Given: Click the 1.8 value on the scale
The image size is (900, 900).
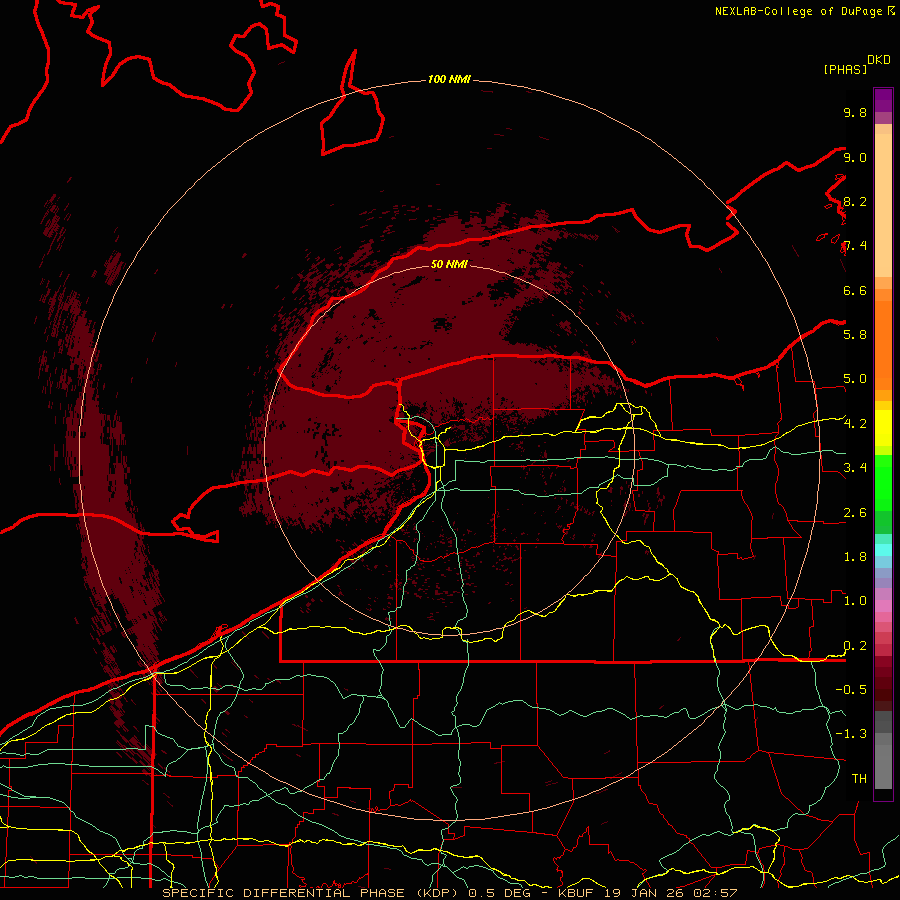Looking at the screenshot, I should 855,556.
